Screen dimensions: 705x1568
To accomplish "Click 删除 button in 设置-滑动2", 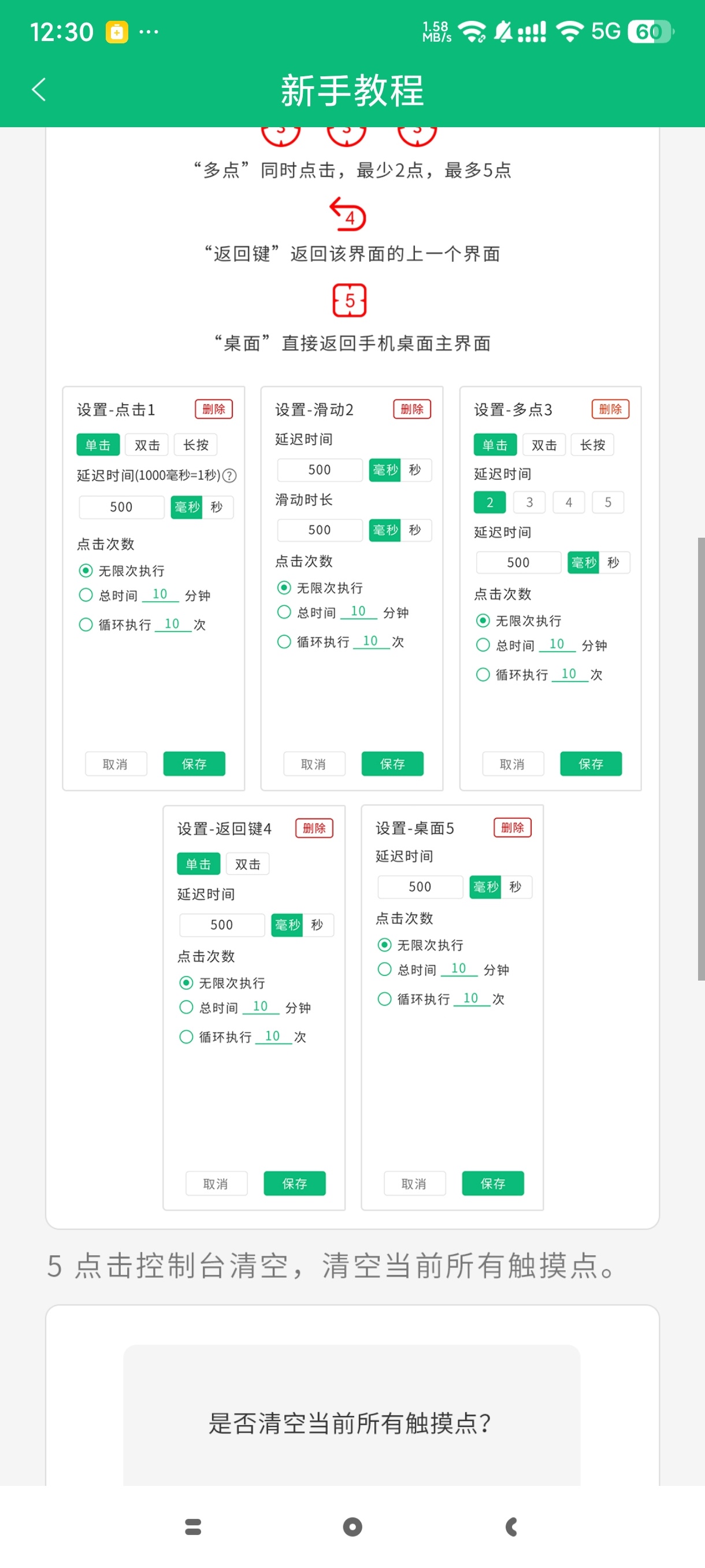I will point(412,409).
